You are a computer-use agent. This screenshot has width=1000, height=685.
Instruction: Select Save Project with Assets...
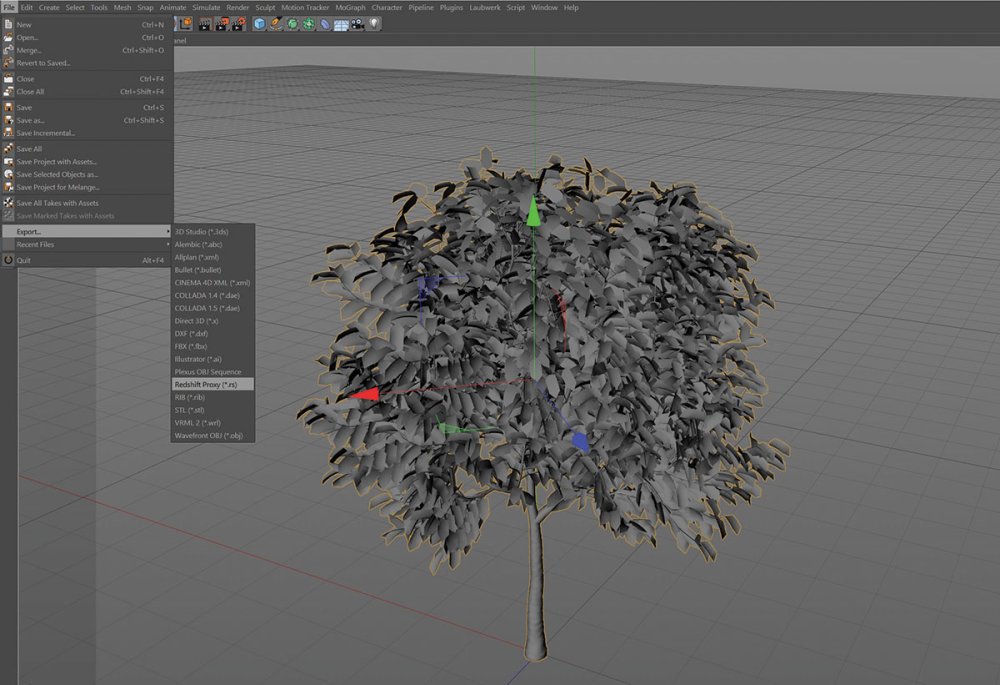(87, 162)
